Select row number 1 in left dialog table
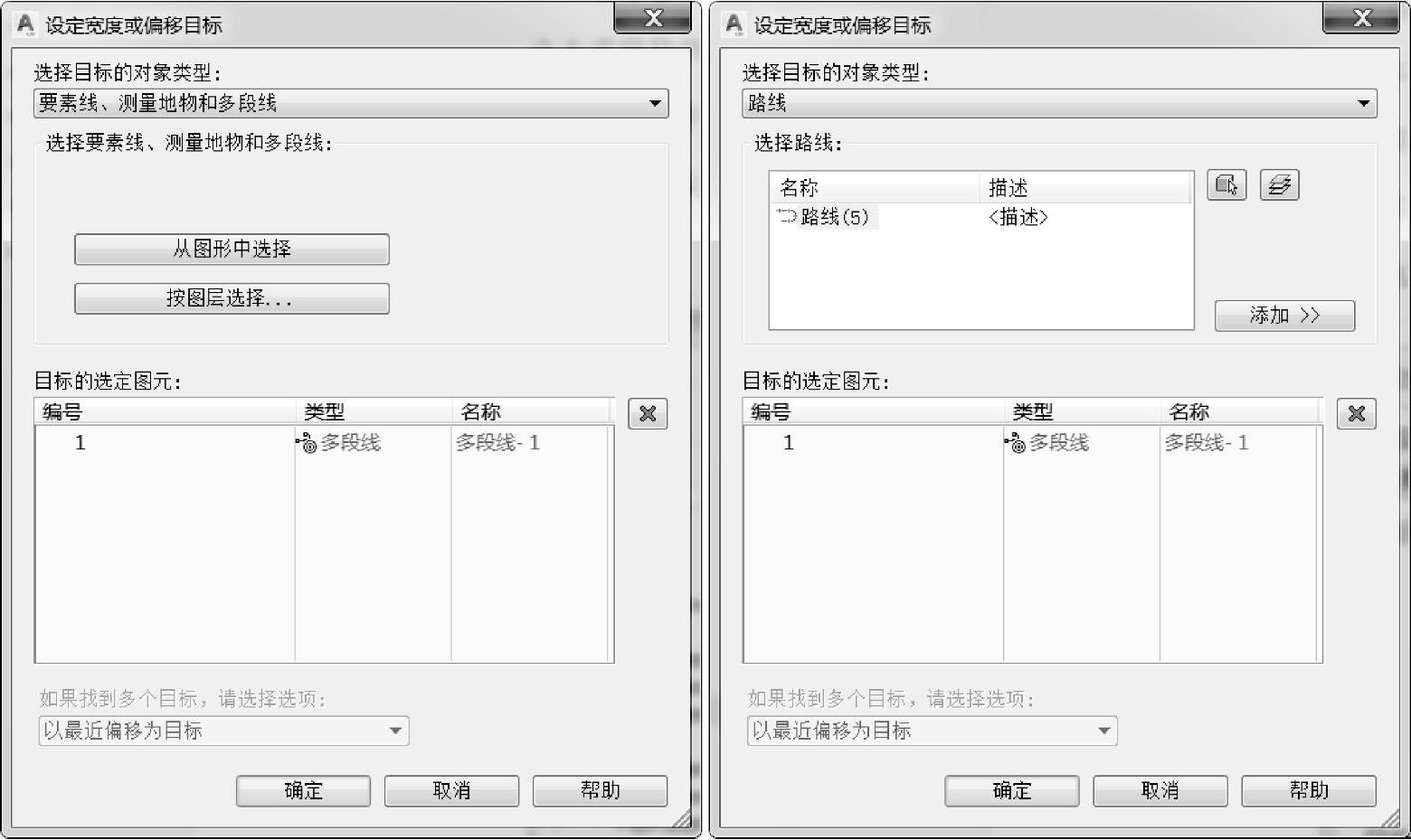 (x=80, y=443)
